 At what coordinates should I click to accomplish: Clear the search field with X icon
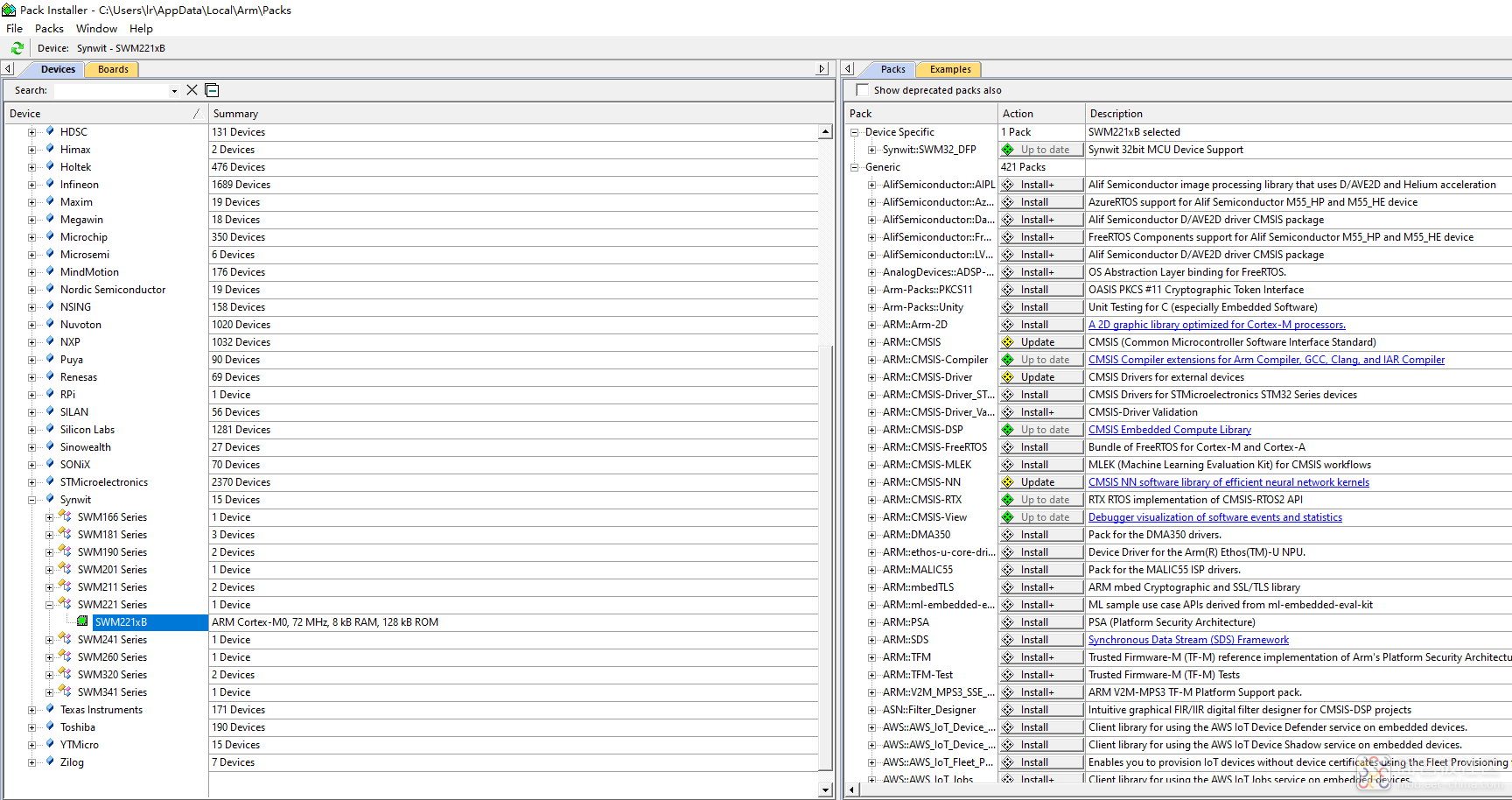coord(192,90)
